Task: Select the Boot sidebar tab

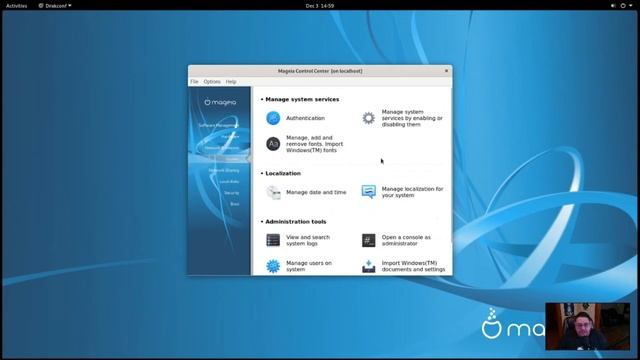Action: [x=235, y=204]
